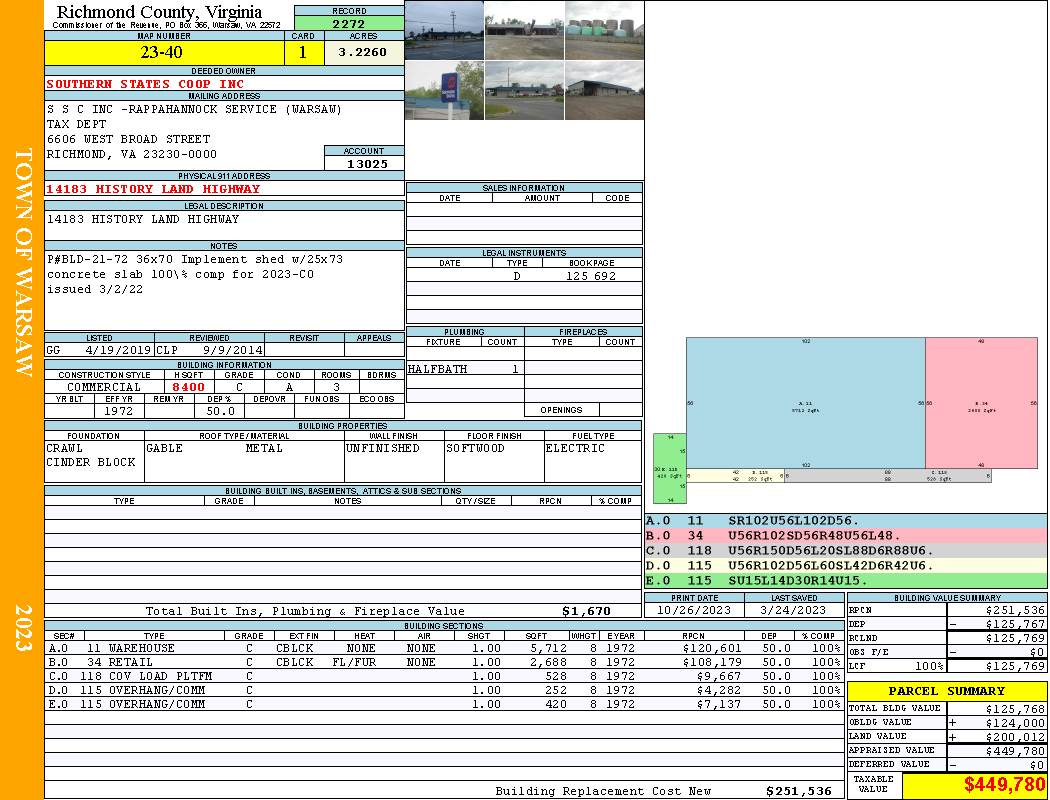This screenshot has width=1050, height=800.
Task: Select wall finish UNFINISHED
Action: click(382, 448)
